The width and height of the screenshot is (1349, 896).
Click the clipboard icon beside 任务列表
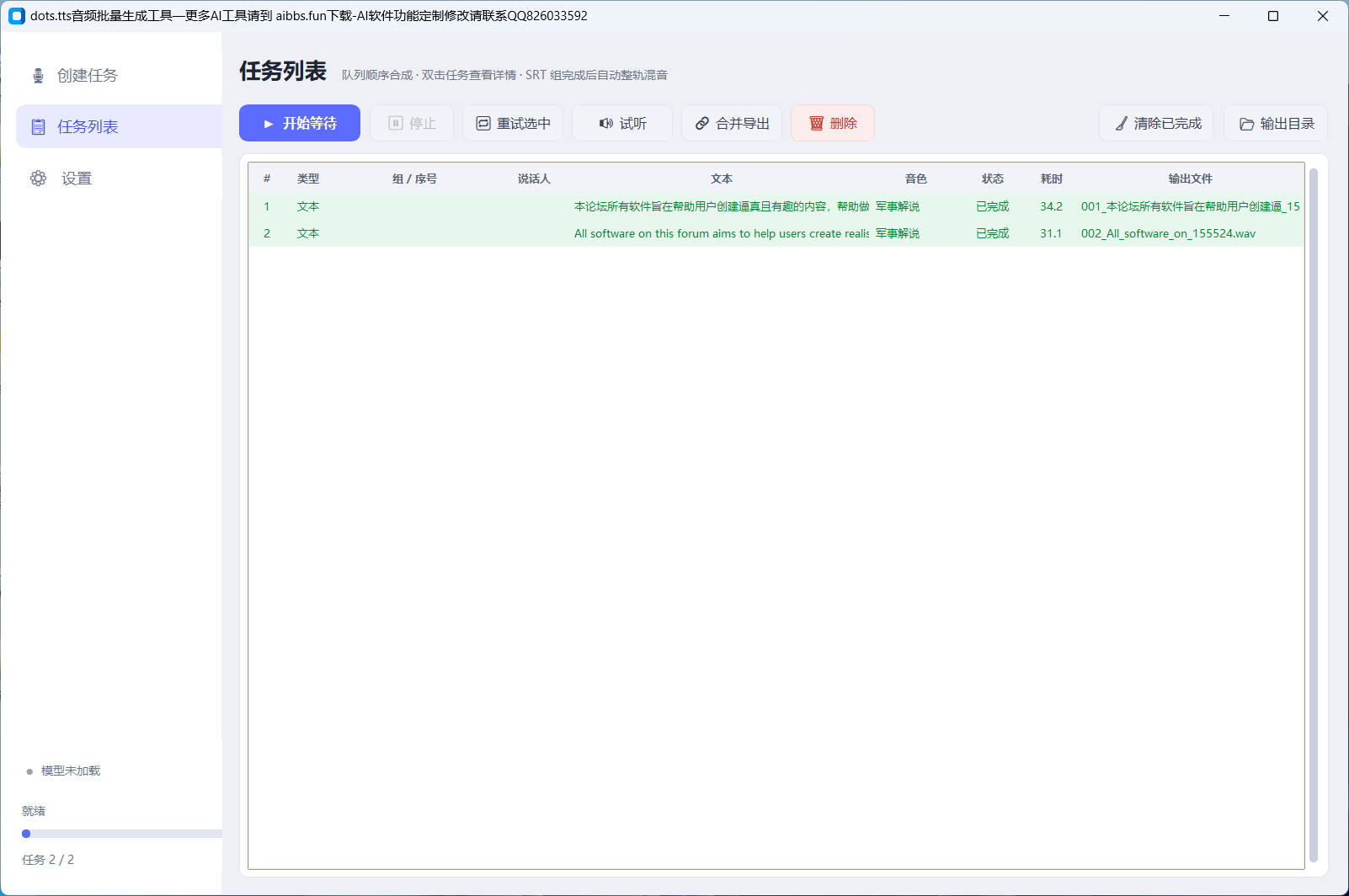[x=38, y=127]
